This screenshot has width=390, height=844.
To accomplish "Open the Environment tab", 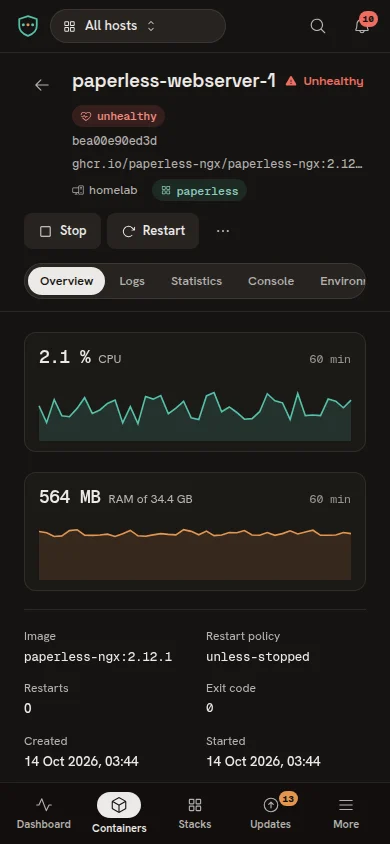I will click(342, 281).
